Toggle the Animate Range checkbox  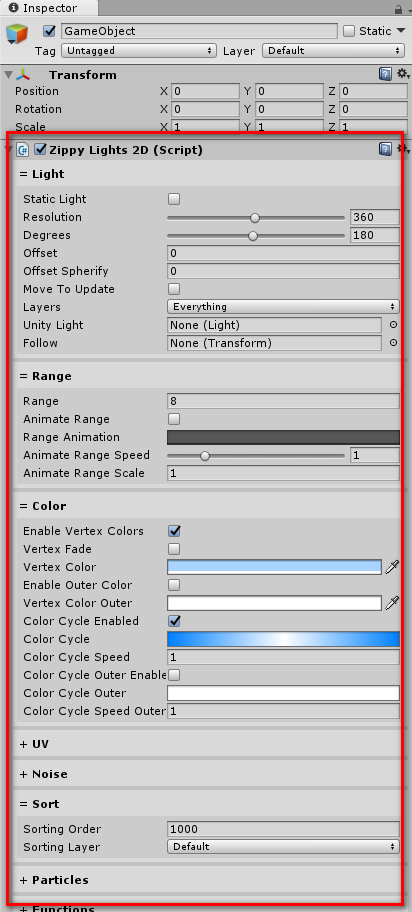pos(174,419)
